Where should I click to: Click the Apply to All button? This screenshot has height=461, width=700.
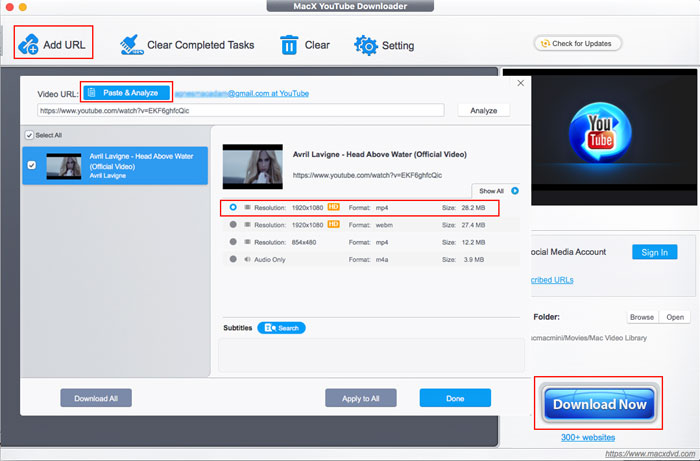point(361,398)
